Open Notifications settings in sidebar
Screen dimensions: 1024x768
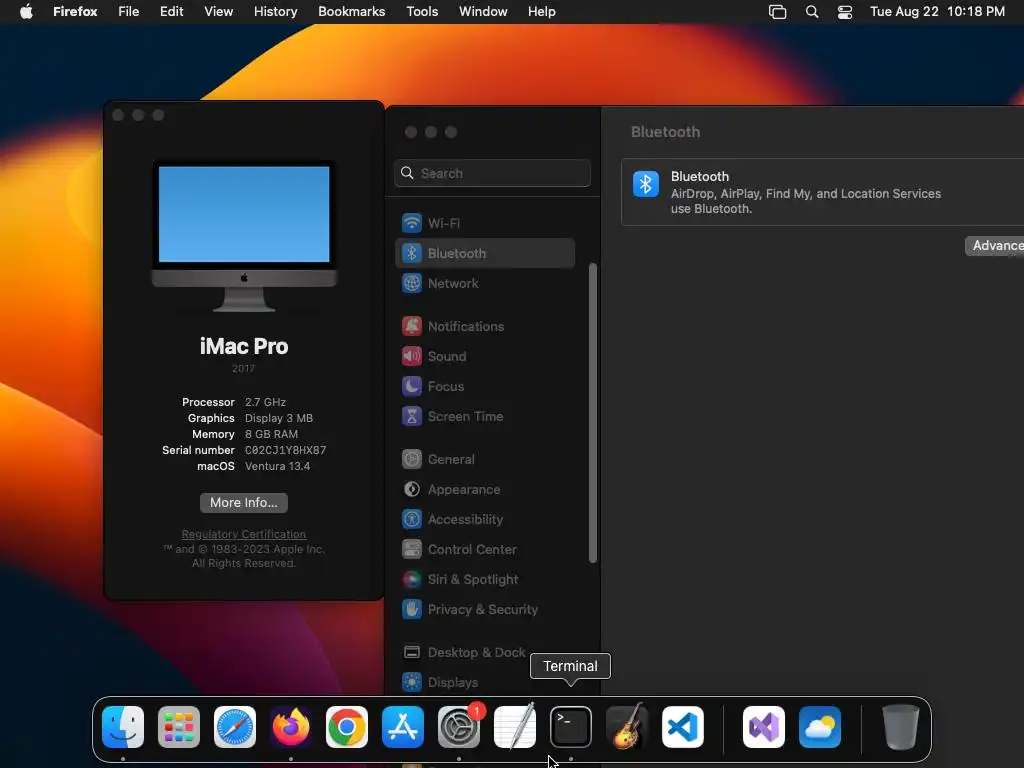coord(485,327)
